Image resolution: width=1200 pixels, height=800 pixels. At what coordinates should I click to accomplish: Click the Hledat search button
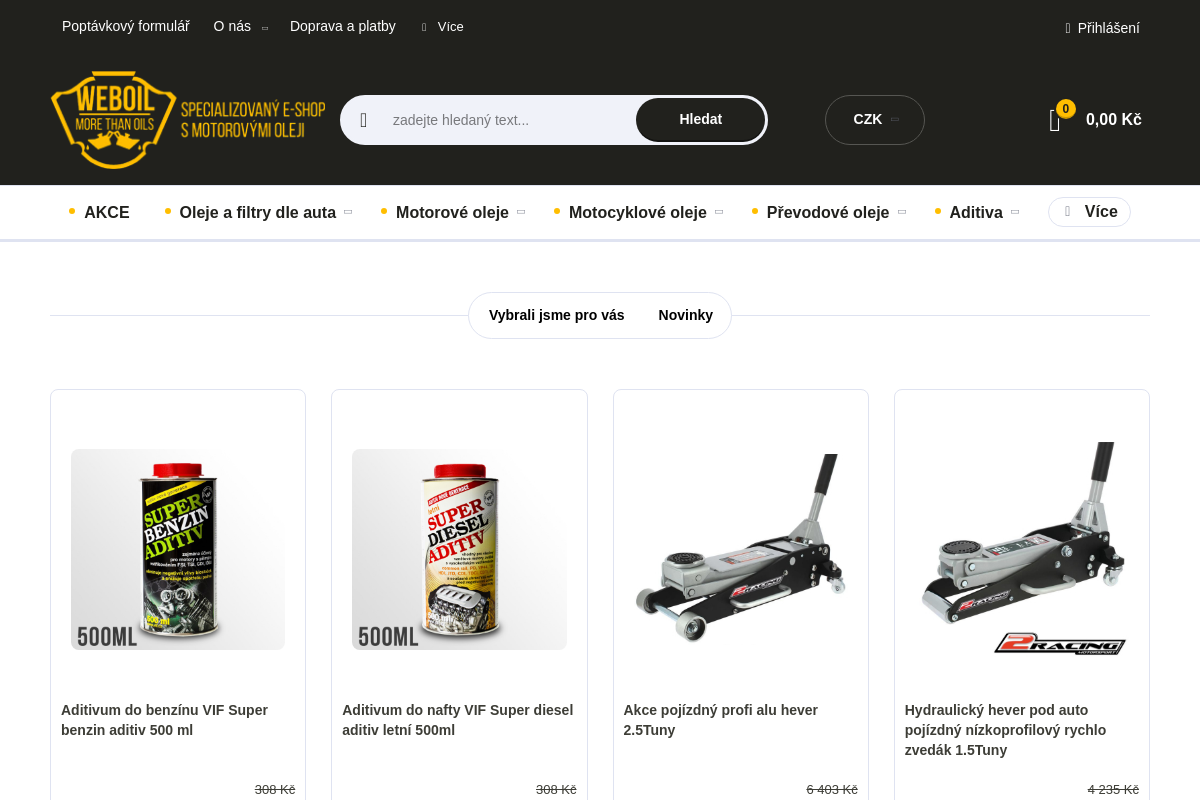coord(701,119)
